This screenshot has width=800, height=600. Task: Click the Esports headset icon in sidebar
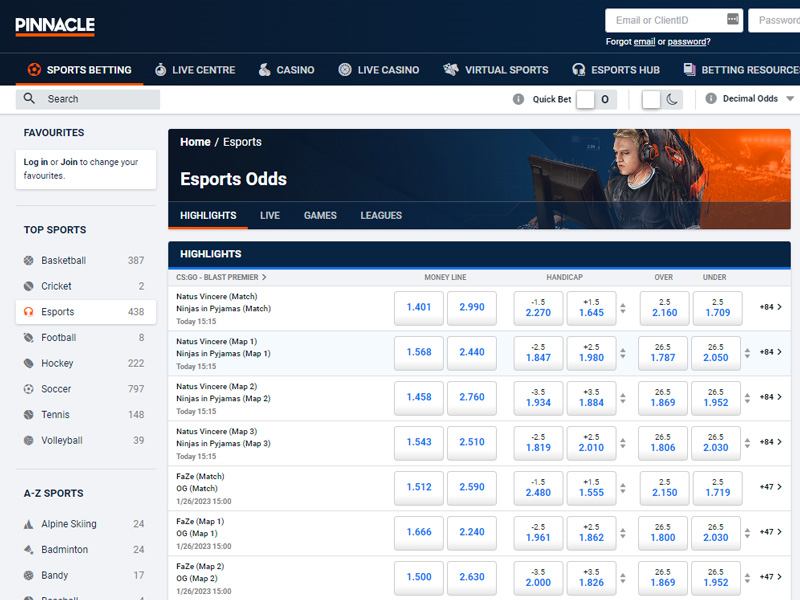coord(29,311)
